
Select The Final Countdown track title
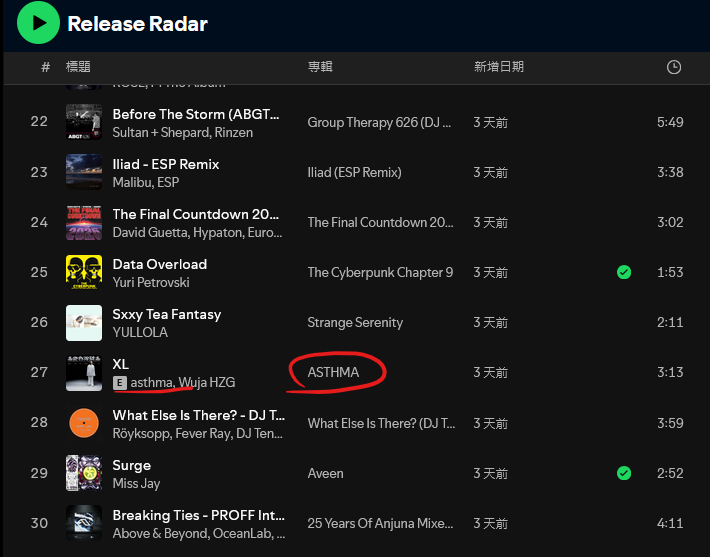pyautogui.click(x=196, y=214)
